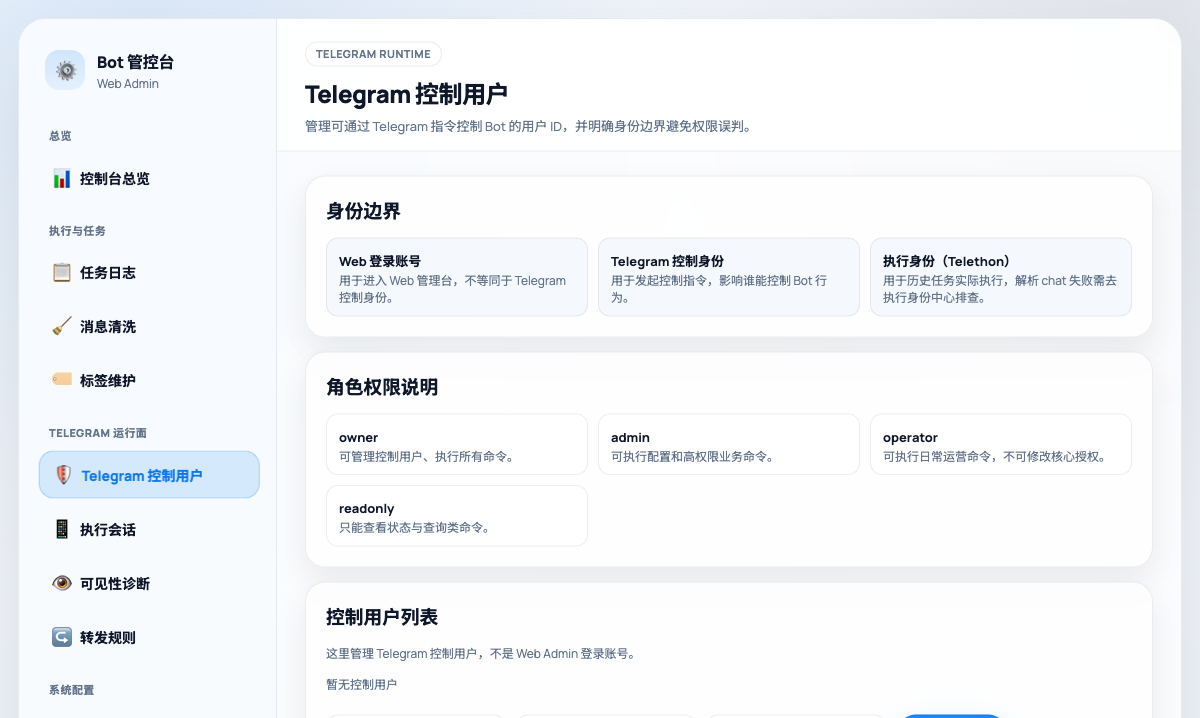Click the admin role card
This screenshot has width=1200, height=718.
coord(729,444)
